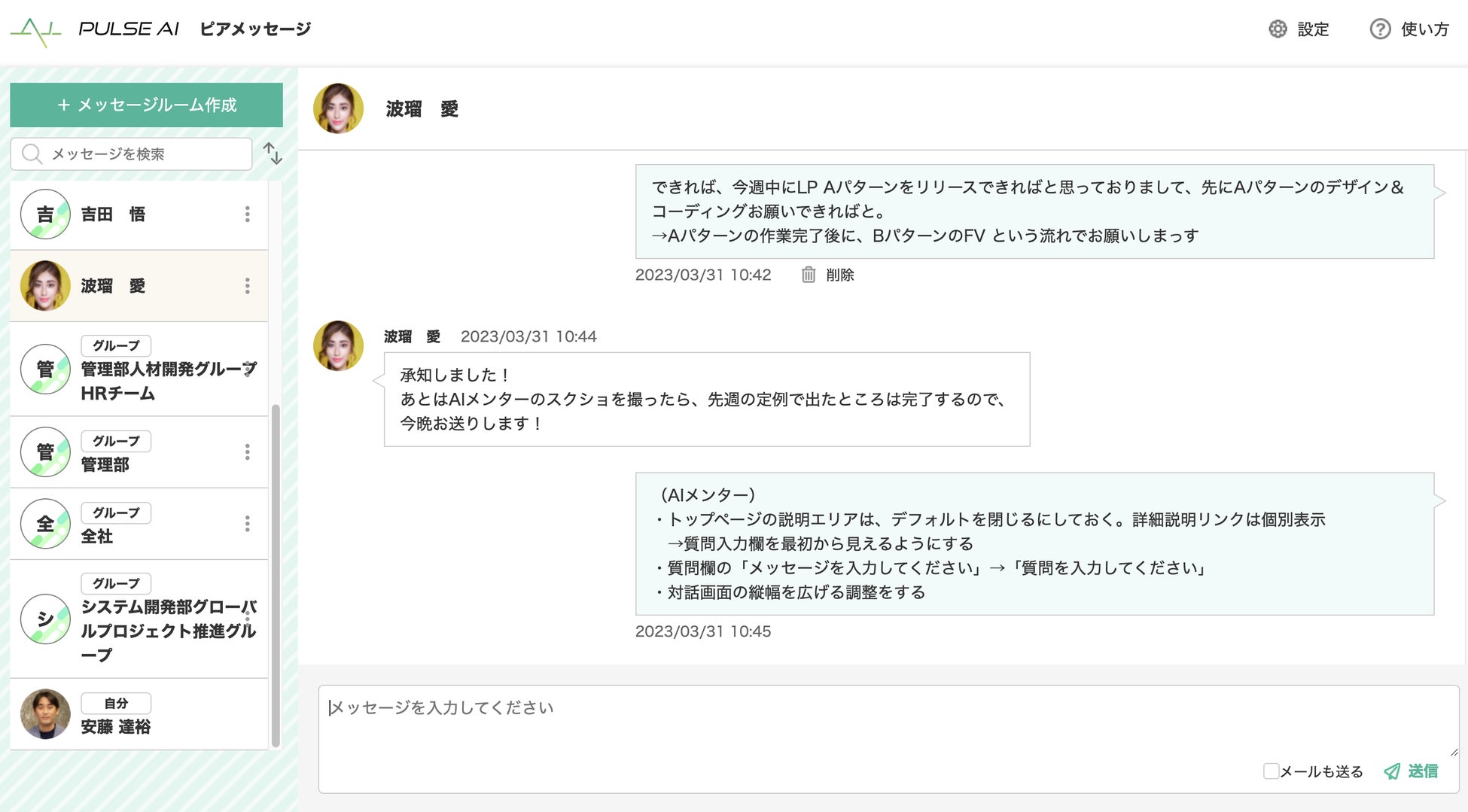This screenshot has width=1468, height=812.
Task: Click the sort arrows icon beside search
Action: coord(273,154)
